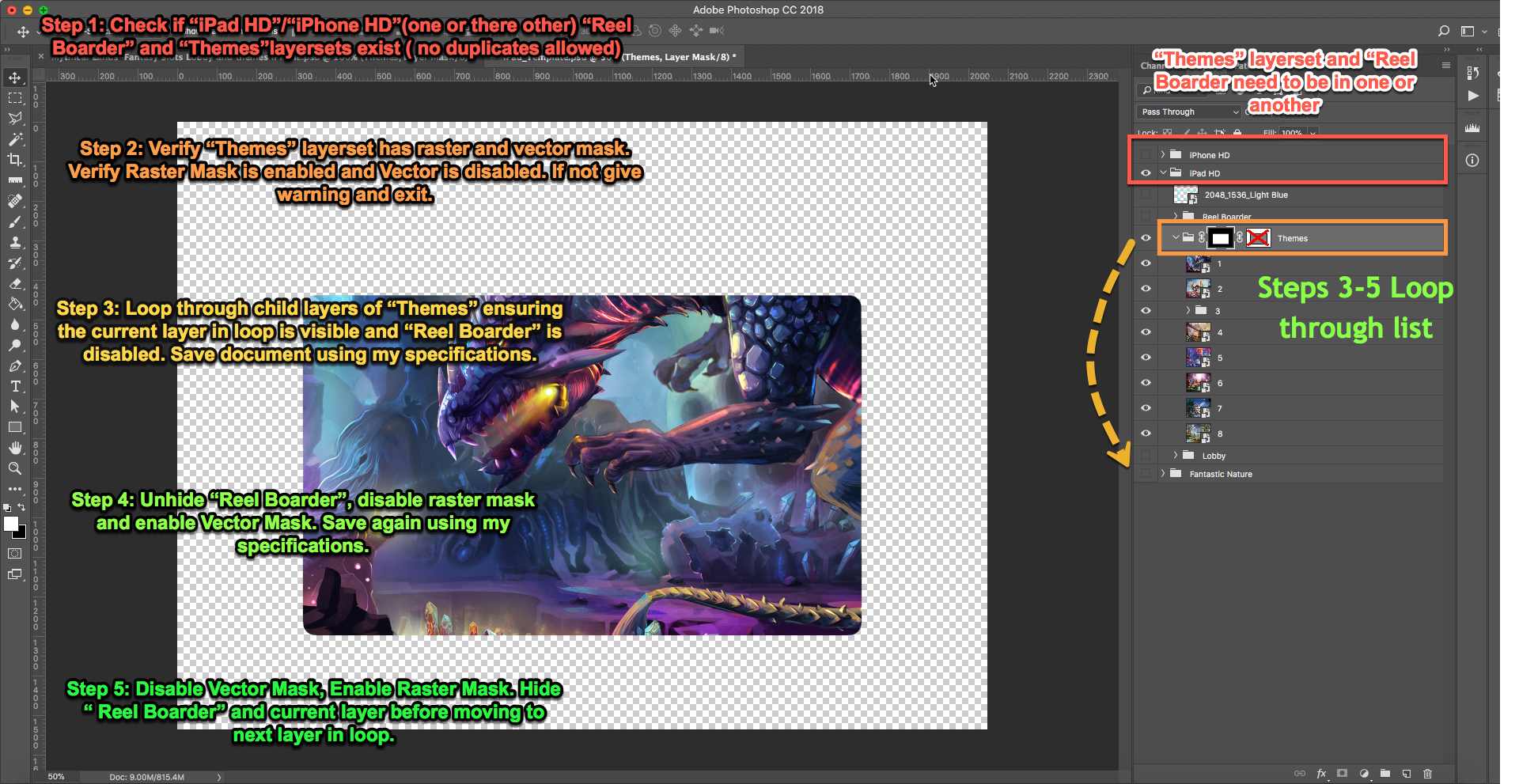Open the search magnifier in top bar

click(x=1444, y=31)
